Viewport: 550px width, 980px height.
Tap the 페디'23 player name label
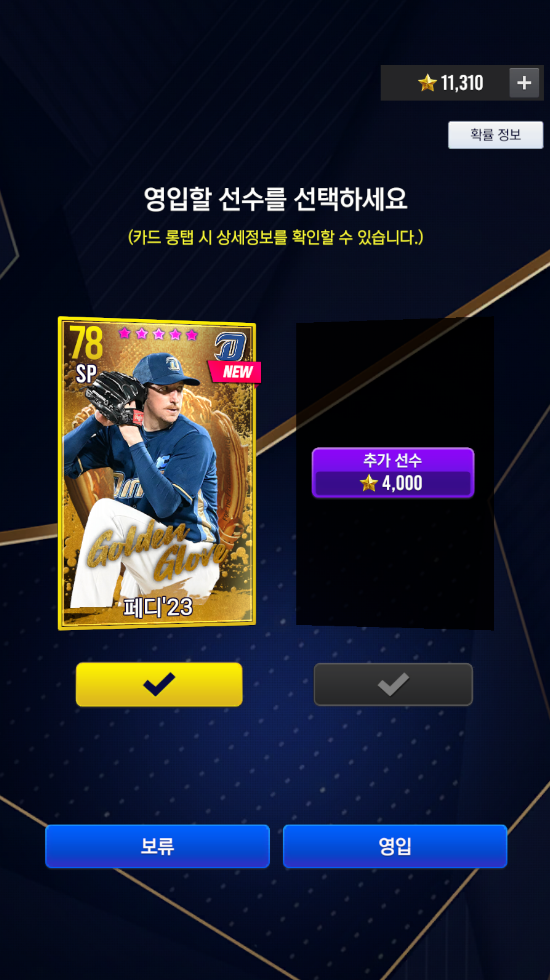159,608
